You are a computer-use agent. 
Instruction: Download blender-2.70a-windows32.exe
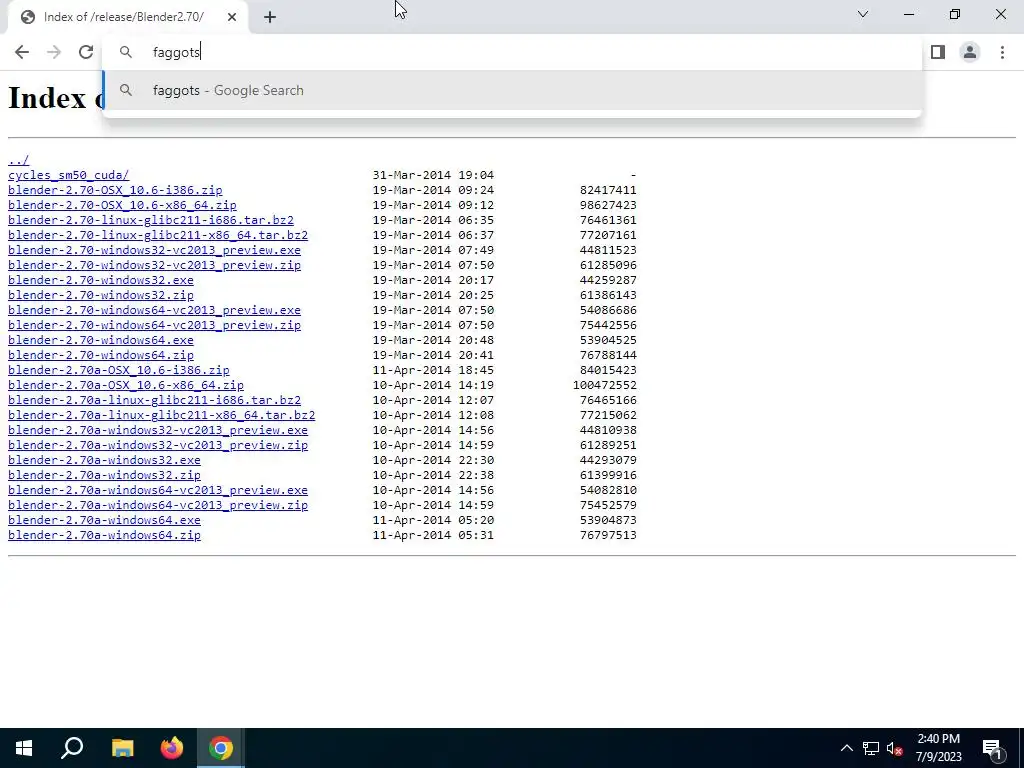(104, 460)
